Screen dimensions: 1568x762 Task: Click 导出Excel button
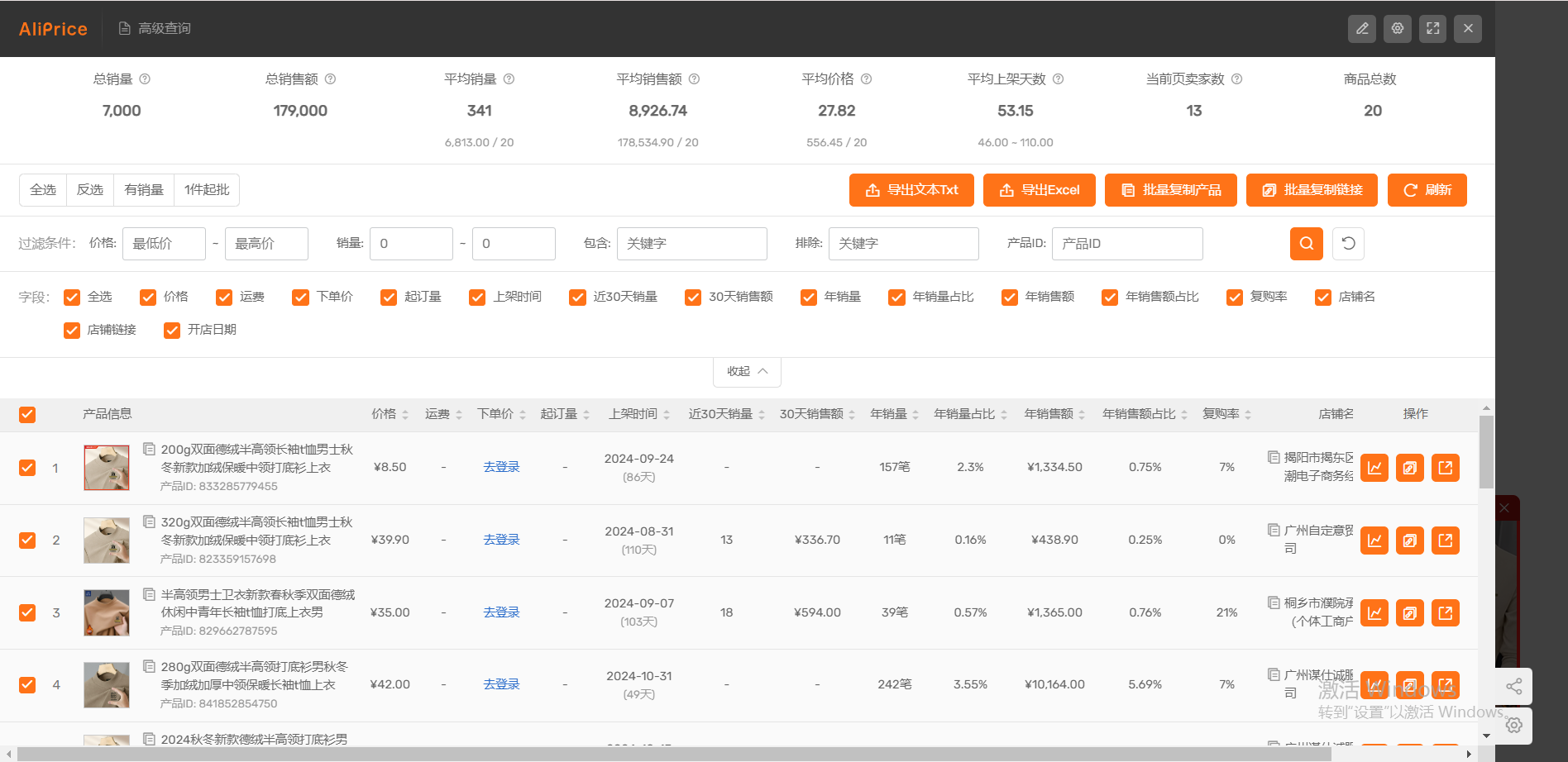(1040, 190)
